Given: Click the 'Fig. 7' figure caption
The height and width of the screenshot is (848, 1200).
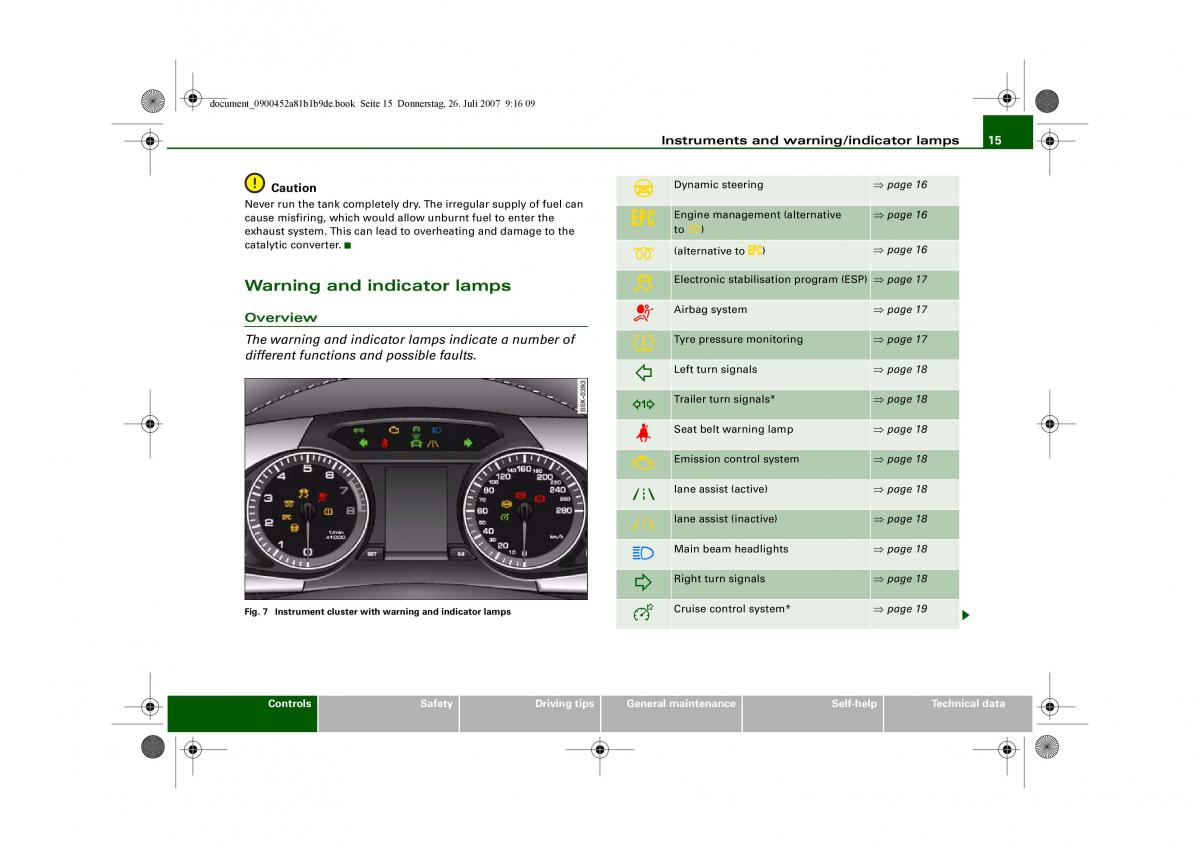Looking at the screenshot, I should [x=378, y=612].
